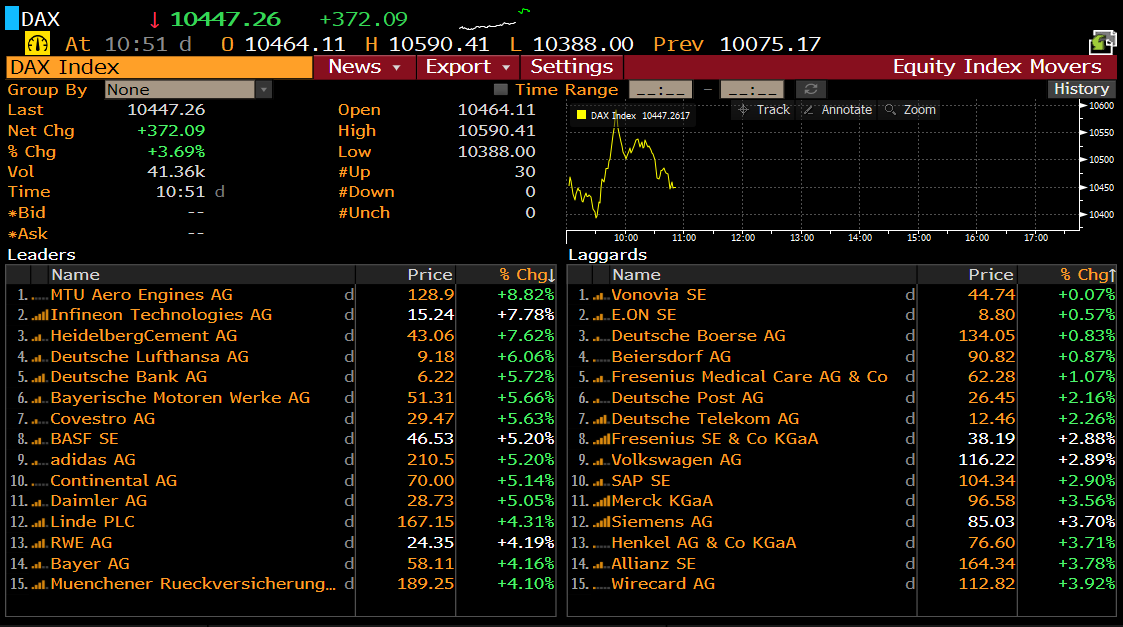Viewport: 1123px width, 627px height.
Task: Open Bayer AG in Leaders list
Action: (90, 564)
